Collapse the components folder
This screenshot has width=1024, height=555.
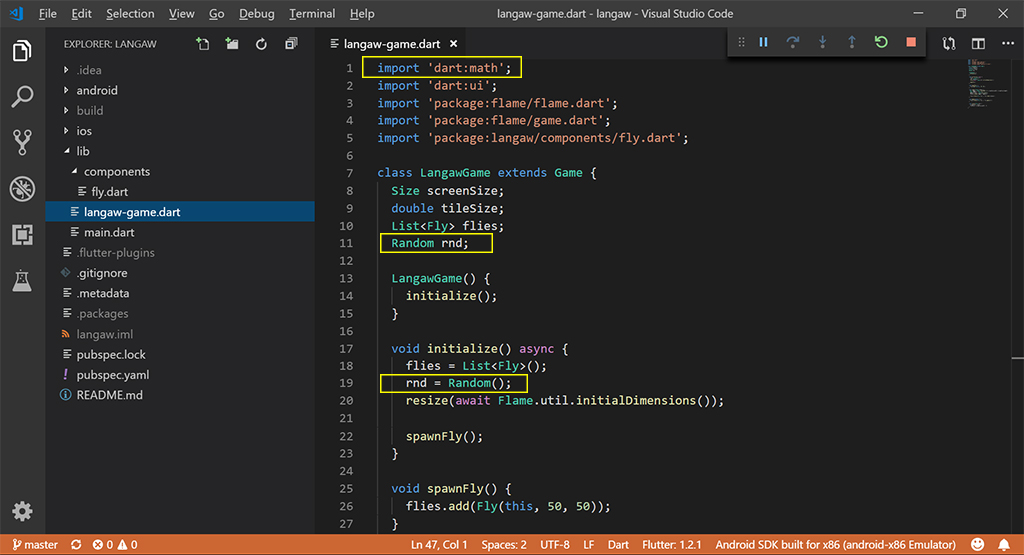(x=116, y=172)
